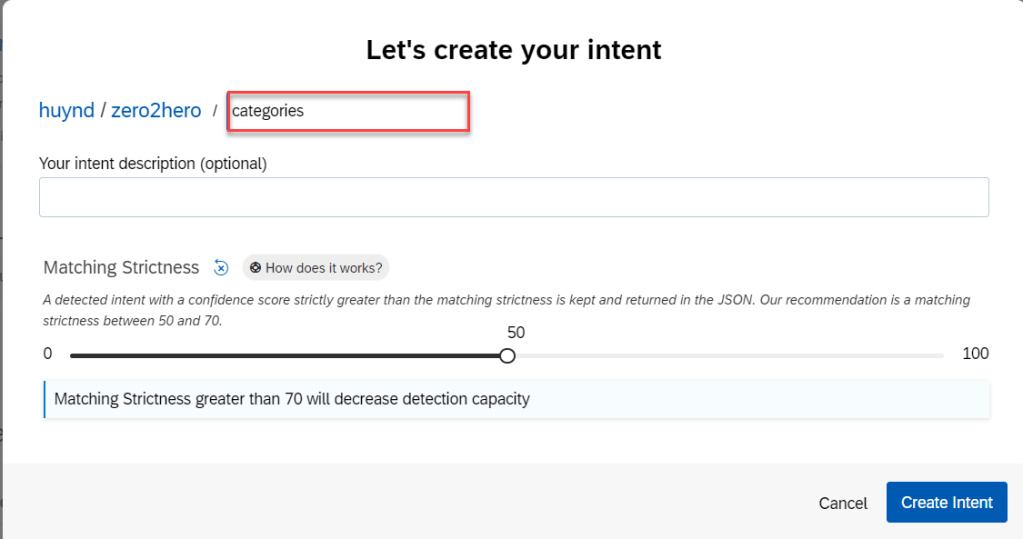This screenshot has height=539, width=1023.
Task: Click the filled slider track left of handle
Action: pyautogui.click(x=288, y=355)
